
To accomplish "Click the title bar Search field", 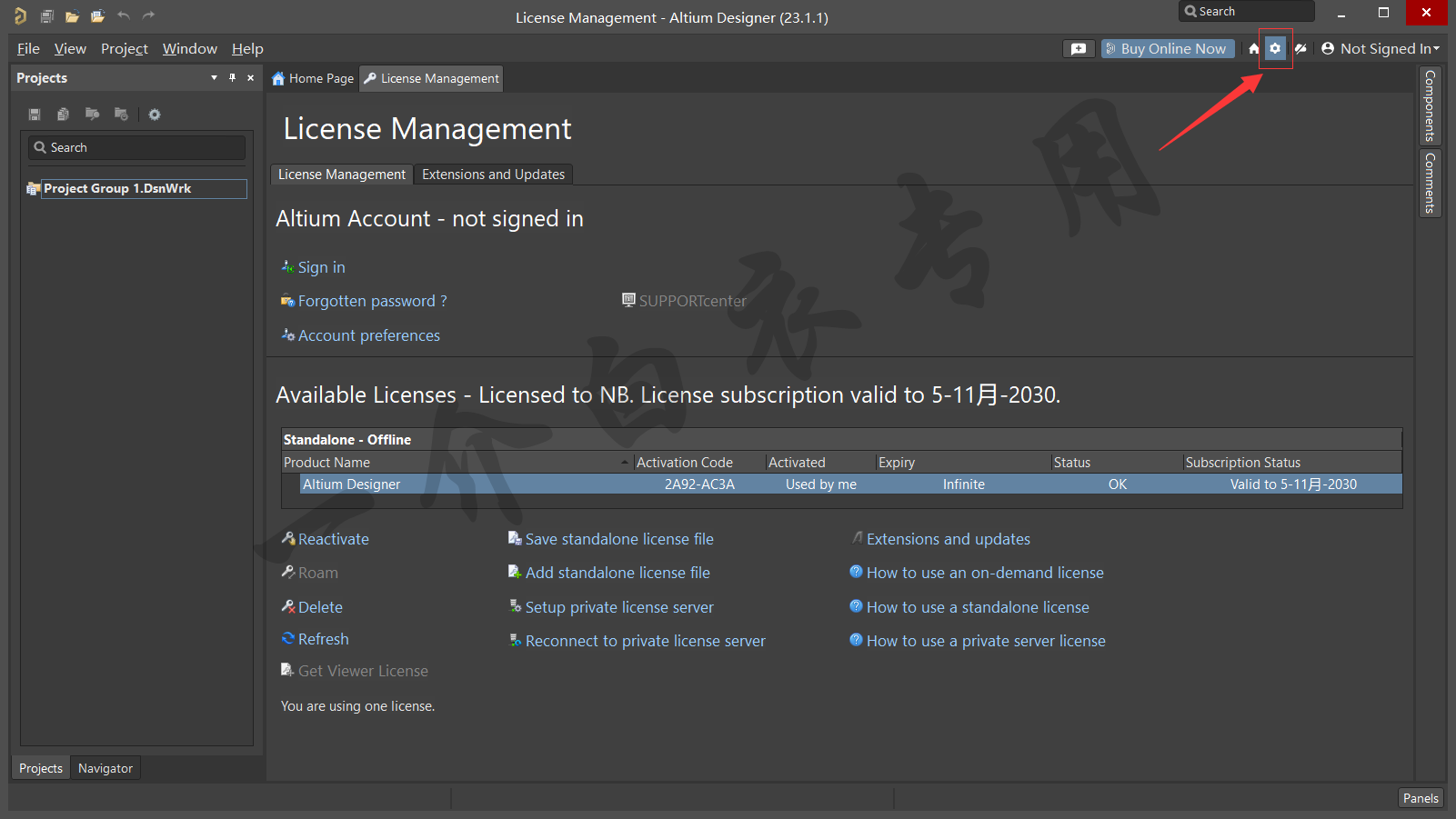I will click(1247, 11).
